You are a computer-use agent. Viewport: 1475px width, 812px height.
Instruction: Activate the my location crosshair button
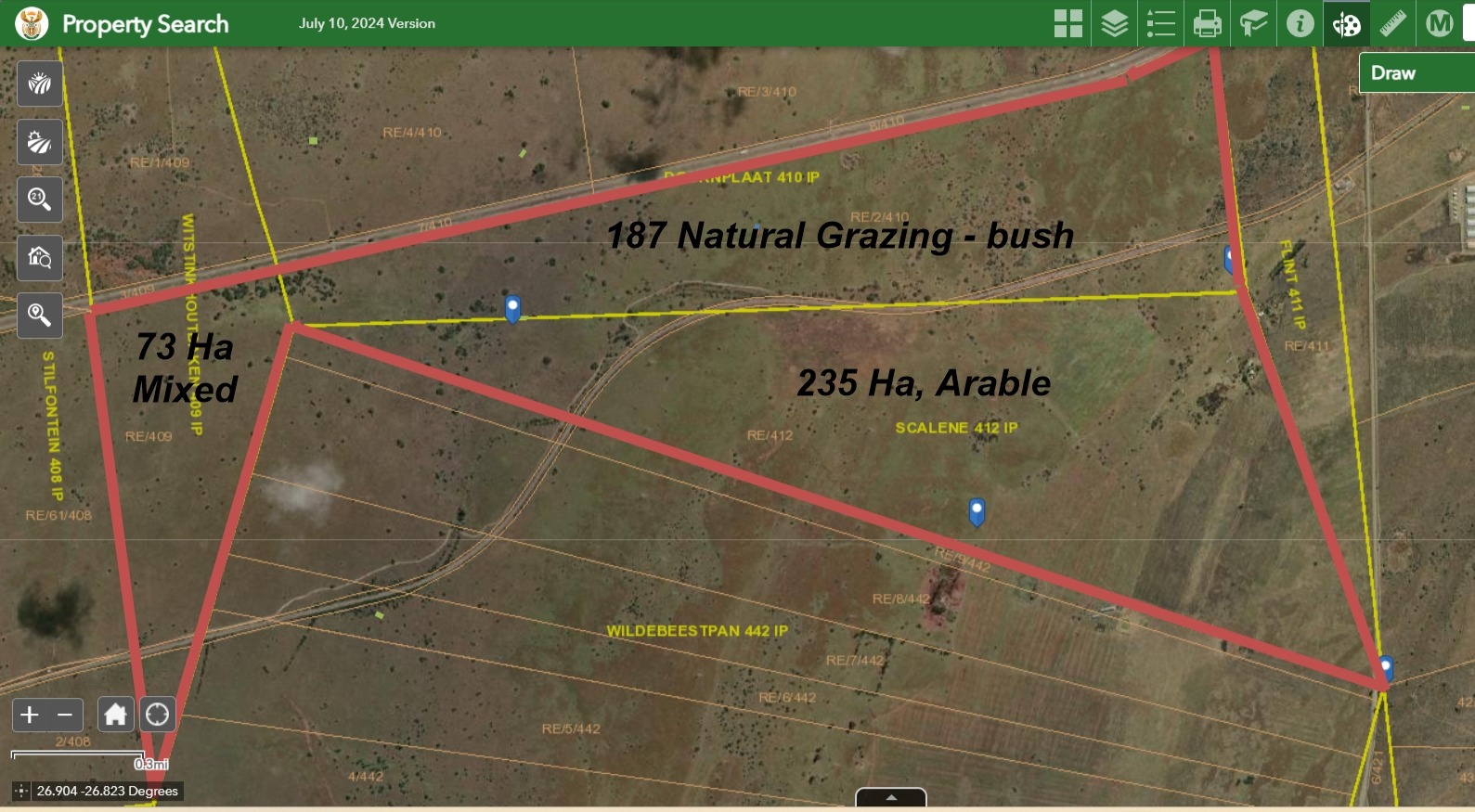point(158,715)
